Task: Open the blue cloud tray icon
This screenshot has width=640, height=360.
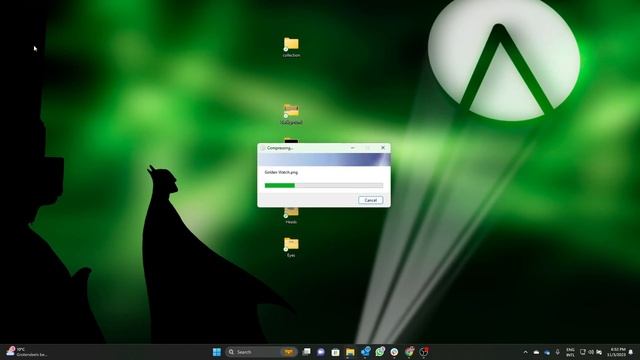Action: click(547, 352)
